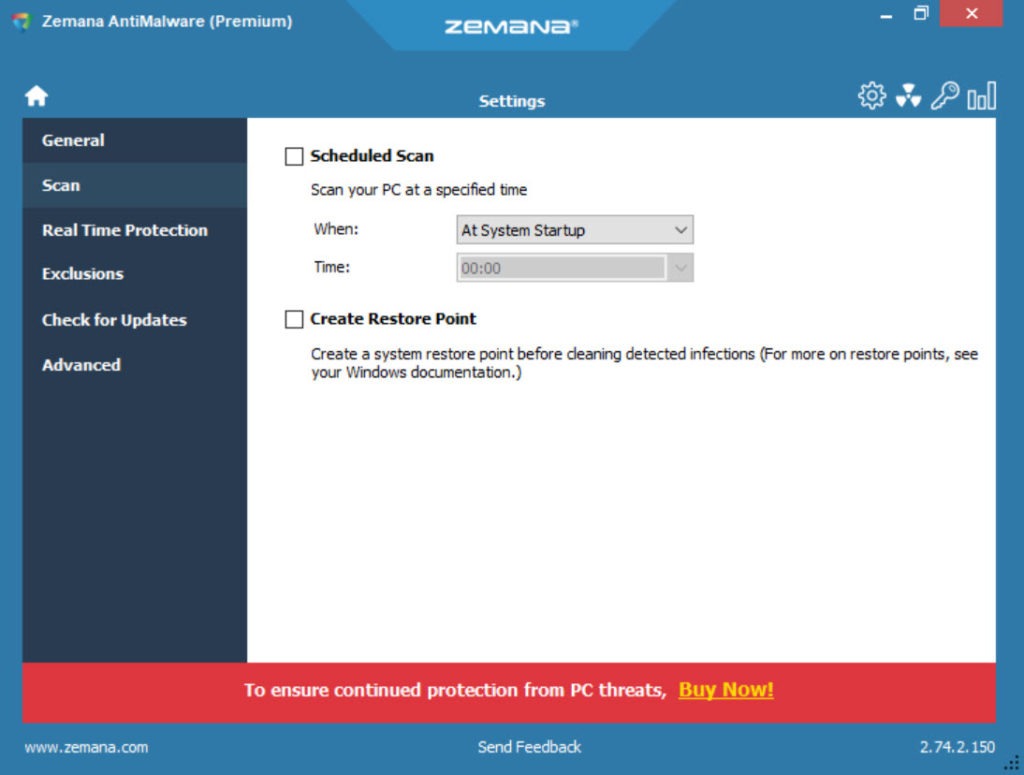Click the Create Restore Point label

(x=393, y=319)
